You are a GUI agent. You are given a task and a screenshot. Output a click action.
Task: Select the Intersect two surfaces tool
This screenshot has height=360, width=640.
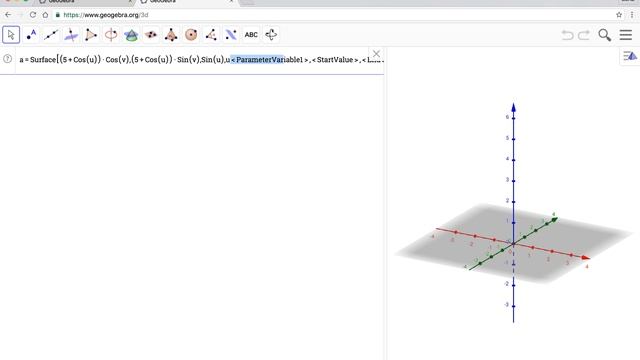click(131, 35)
